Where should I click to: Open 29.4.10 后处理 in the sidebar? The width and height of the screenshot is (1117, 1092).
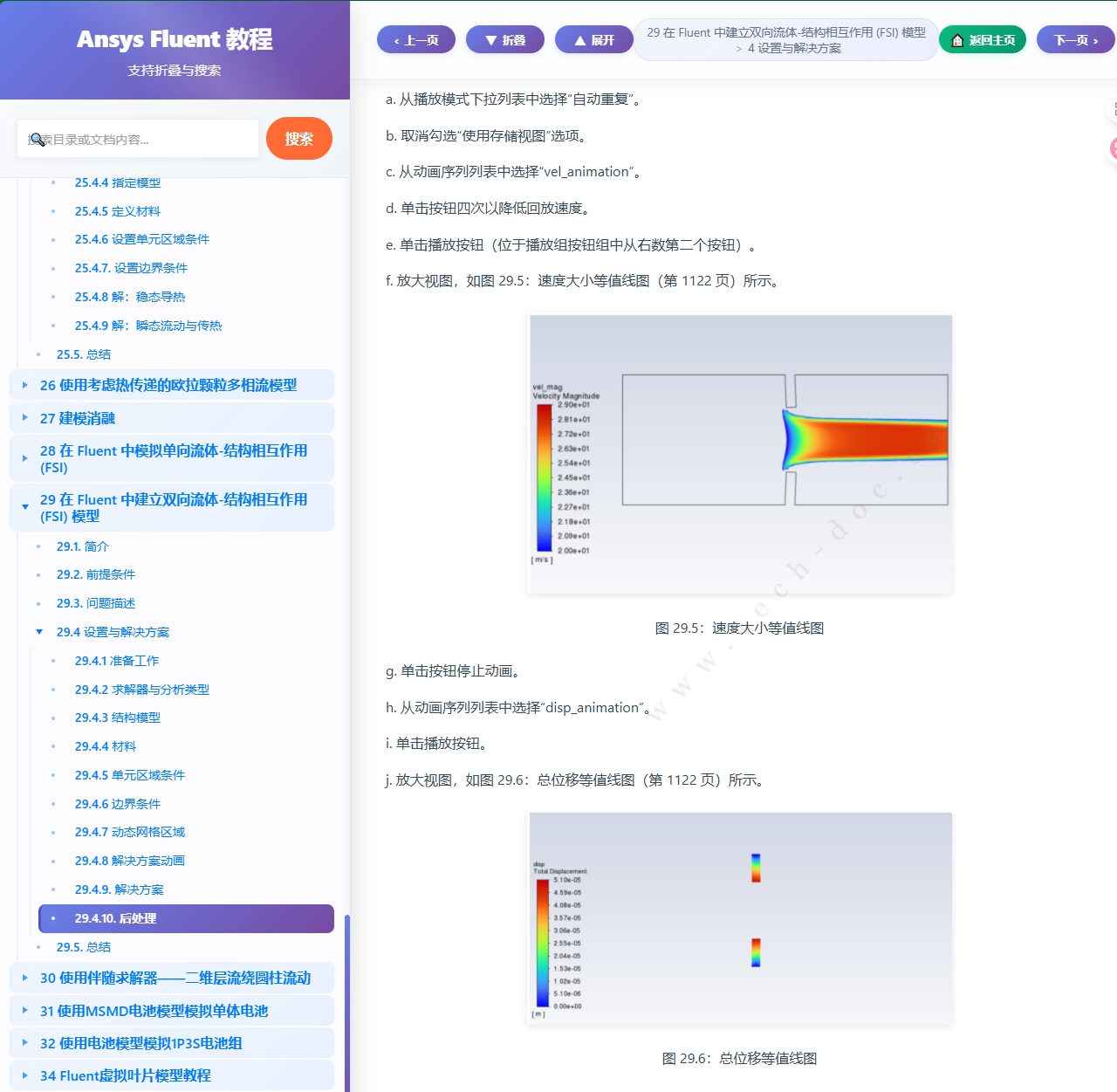pyautogui.click(x=115, y=918)
